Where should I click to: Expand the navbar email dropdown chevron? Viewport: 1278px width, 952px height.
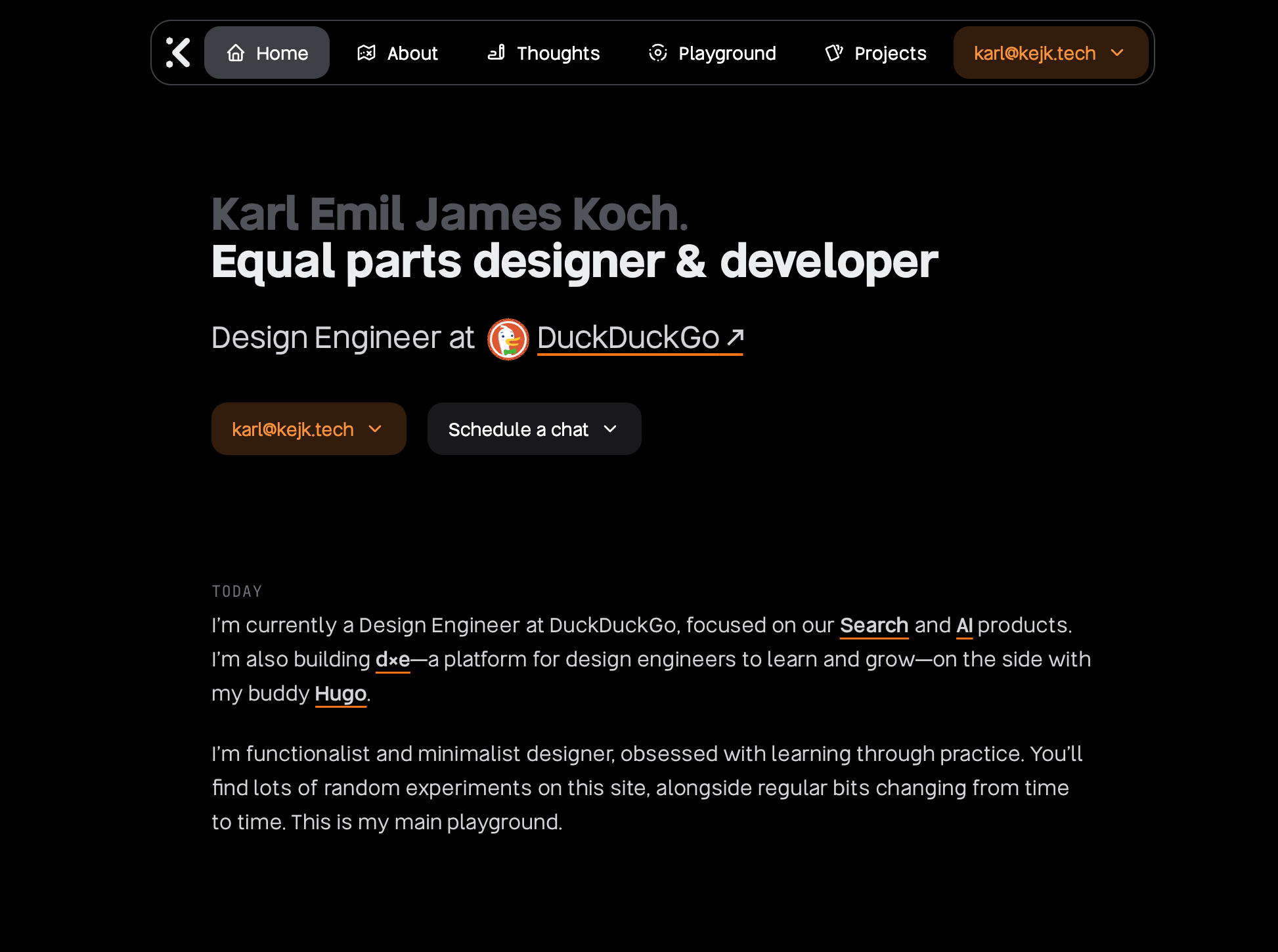point(1117,53)
